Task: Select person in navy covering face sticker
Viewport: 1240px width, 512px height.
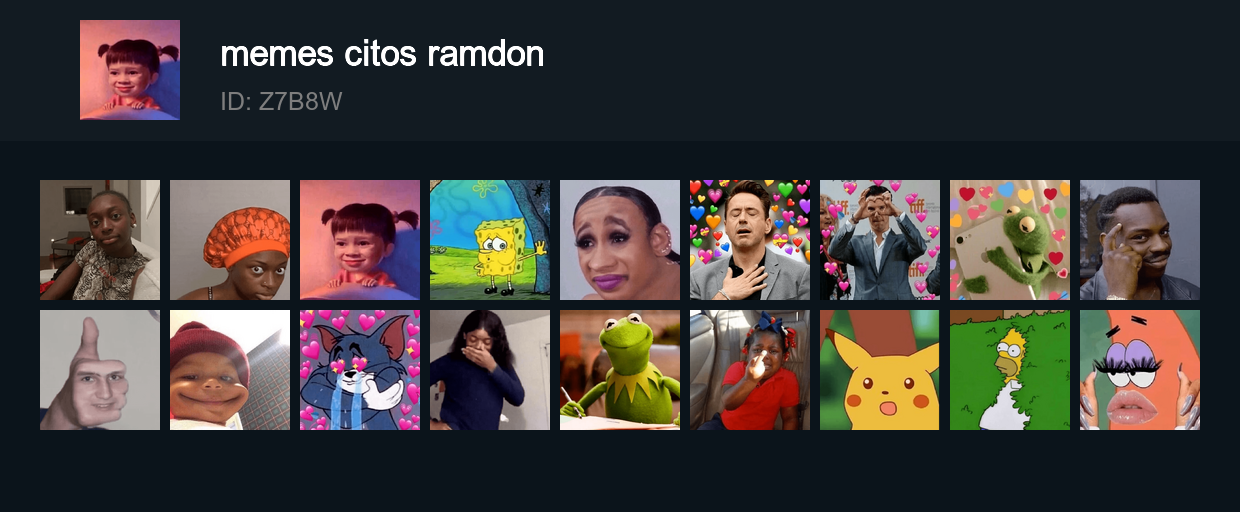Action: pos(490,370)
